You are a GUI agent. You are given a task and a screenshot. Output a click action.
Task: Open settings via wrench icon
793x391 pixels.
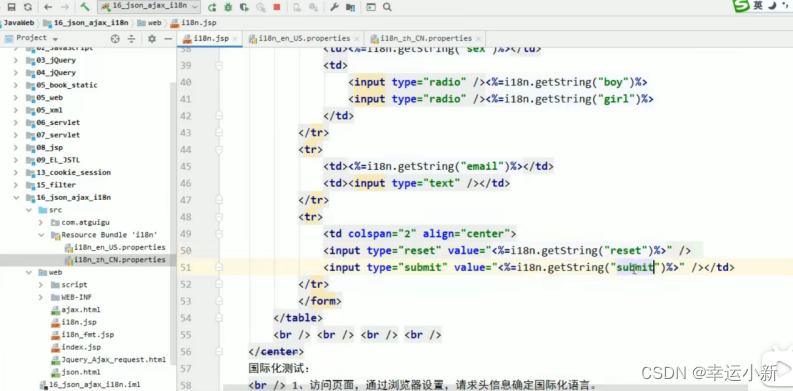(334, 7)
